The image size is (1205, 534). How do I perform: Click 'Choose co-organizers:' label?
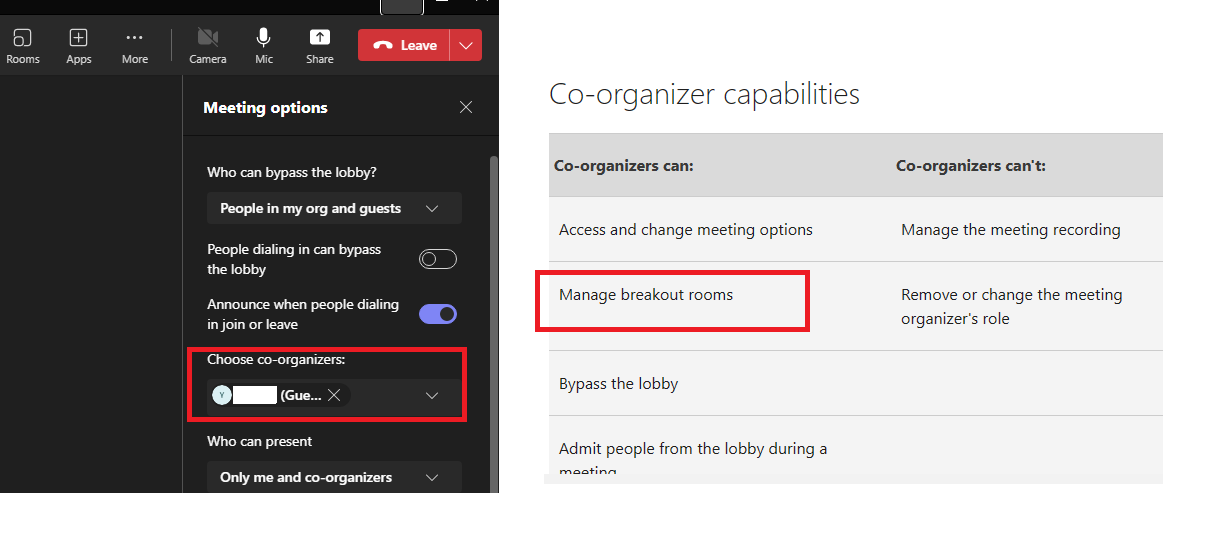tap(276, 359)
